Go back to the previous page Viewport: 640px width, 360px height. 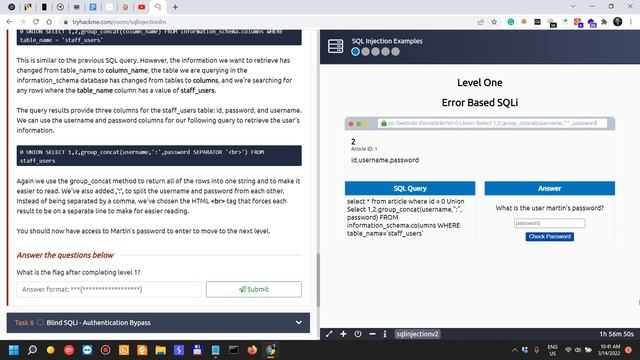tap(9, 22)
